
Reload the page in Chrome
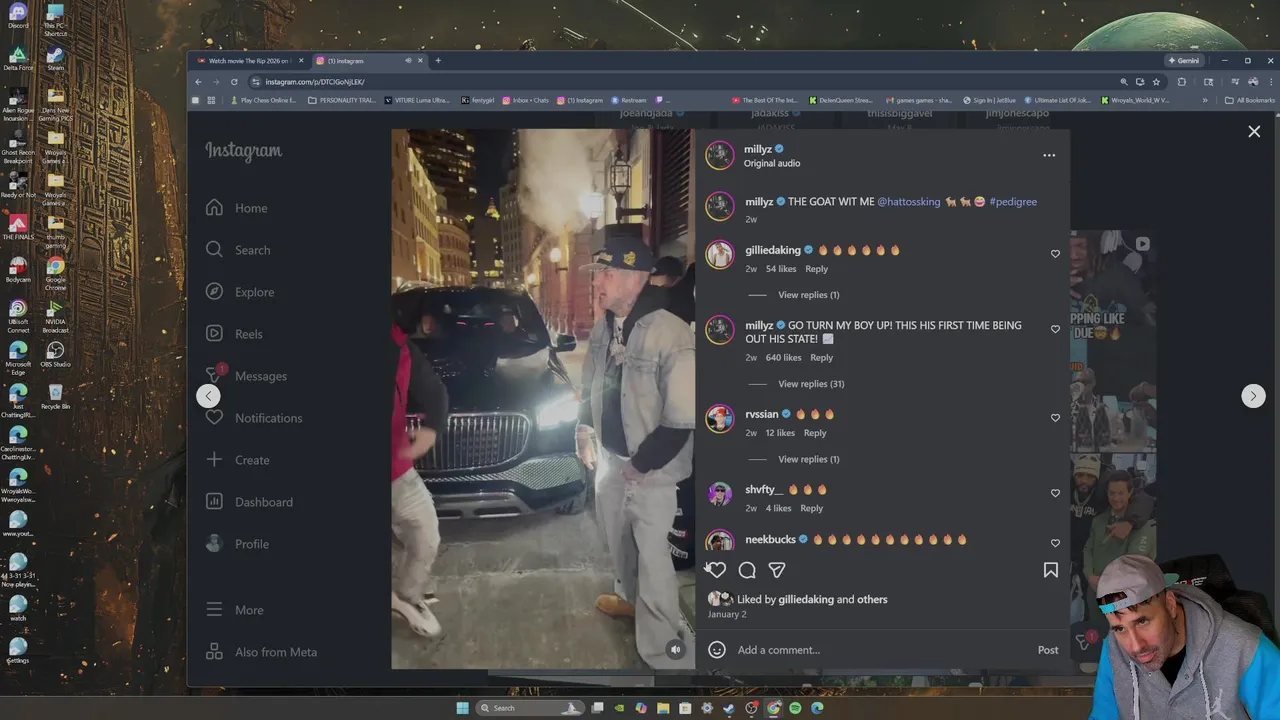(x=234, y=82)
